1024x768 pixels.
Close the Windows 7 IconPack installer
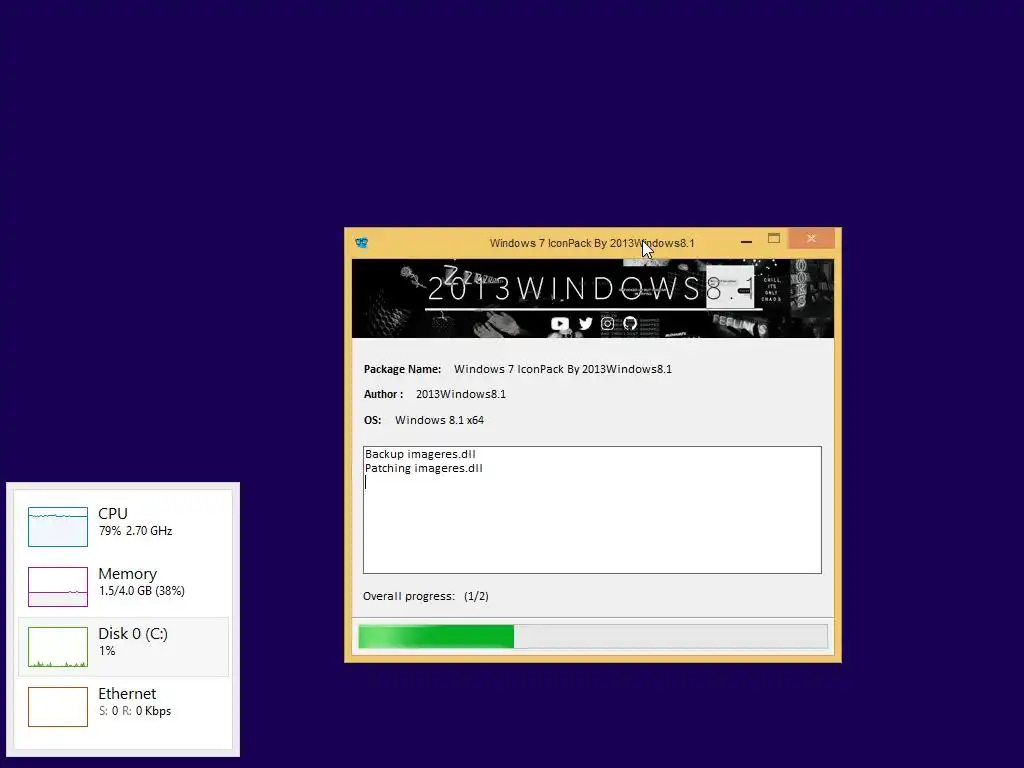[811, 239]
